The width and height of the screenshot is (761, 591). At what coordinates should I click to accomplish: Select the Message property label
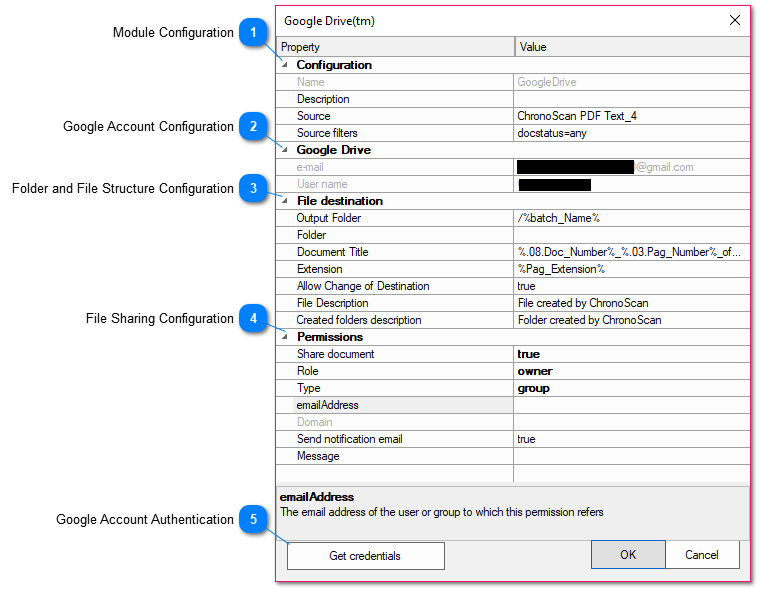click(x=318, y=456)
